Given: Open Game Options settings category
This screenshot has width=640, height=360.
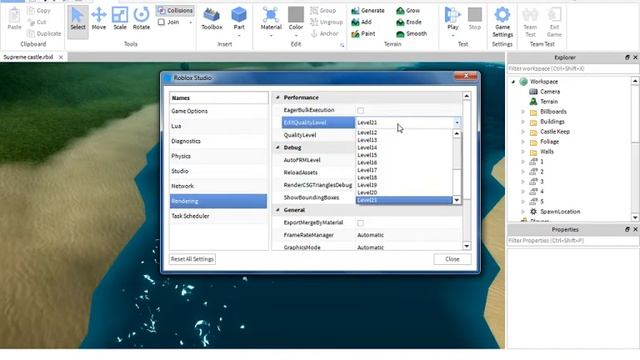Looking at the screenshot, I should click(218, 111).
